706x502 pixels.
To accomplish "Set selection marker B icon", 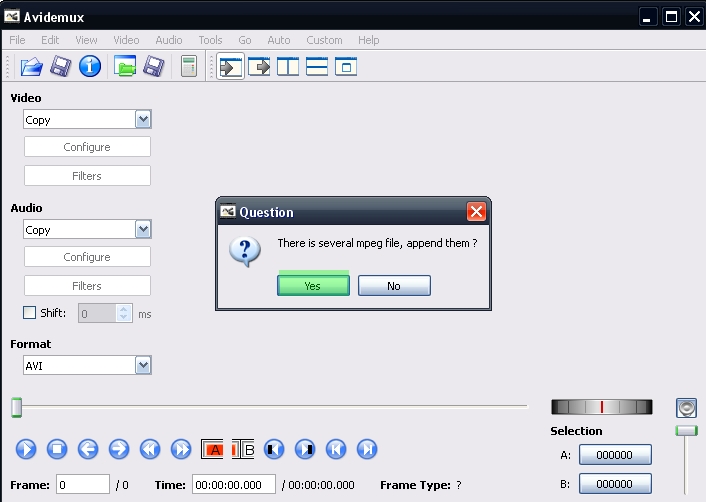I will tap(243, 449).
